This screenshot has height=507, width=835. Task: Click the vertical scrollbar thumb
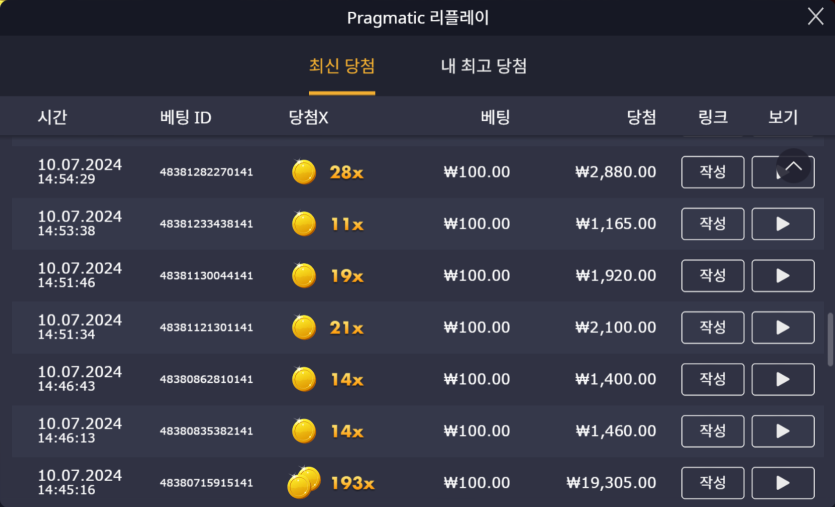(x=829, y=340)
